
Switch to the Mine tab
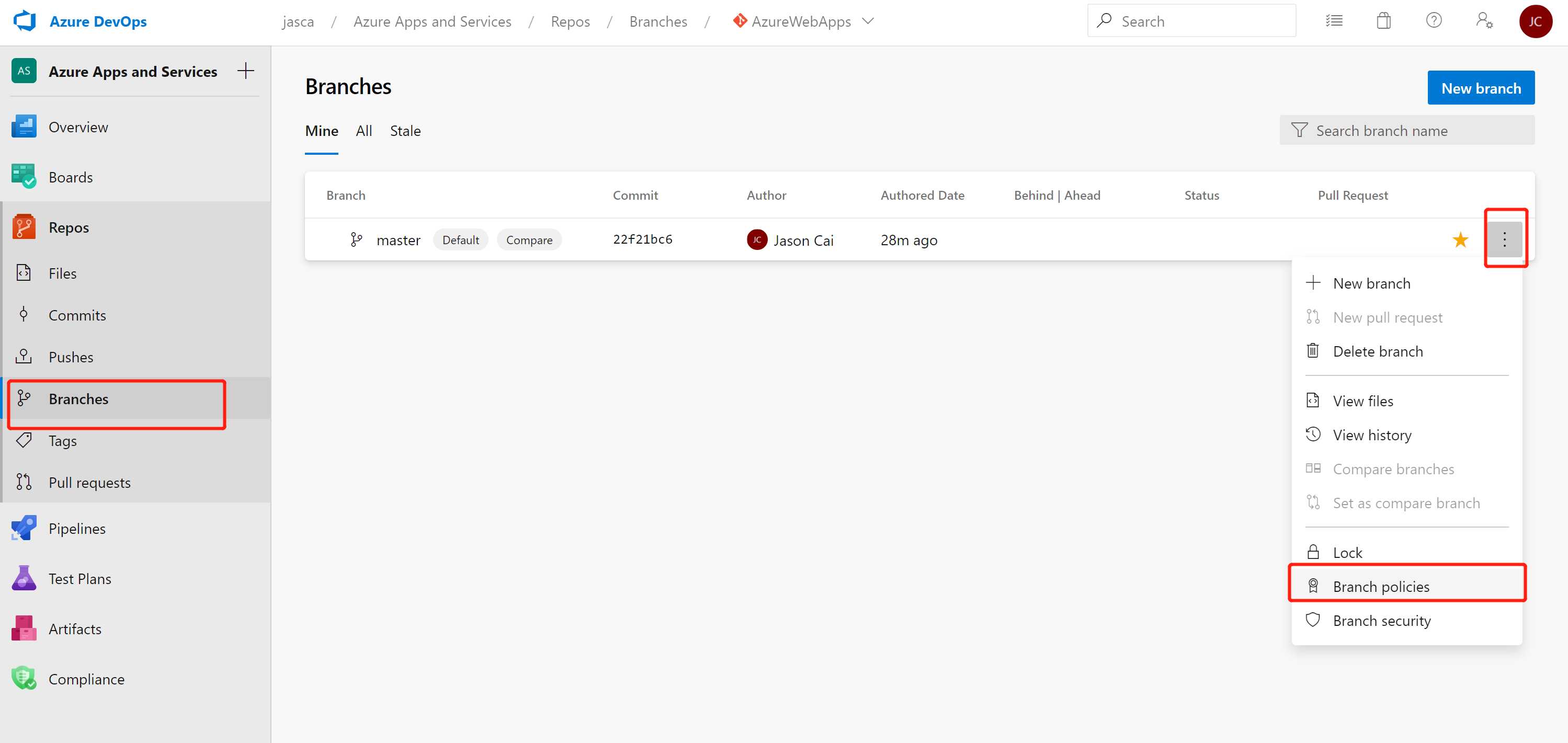[x=321, y=131]
